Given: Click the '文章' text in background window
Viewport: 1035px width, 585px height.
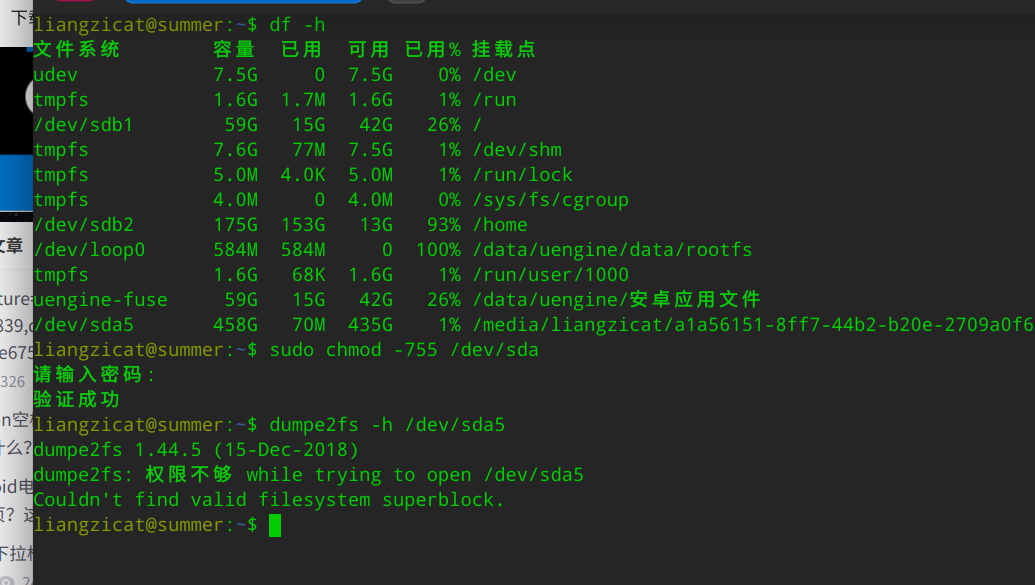Looking at the screenshot, I should point(12,245).
